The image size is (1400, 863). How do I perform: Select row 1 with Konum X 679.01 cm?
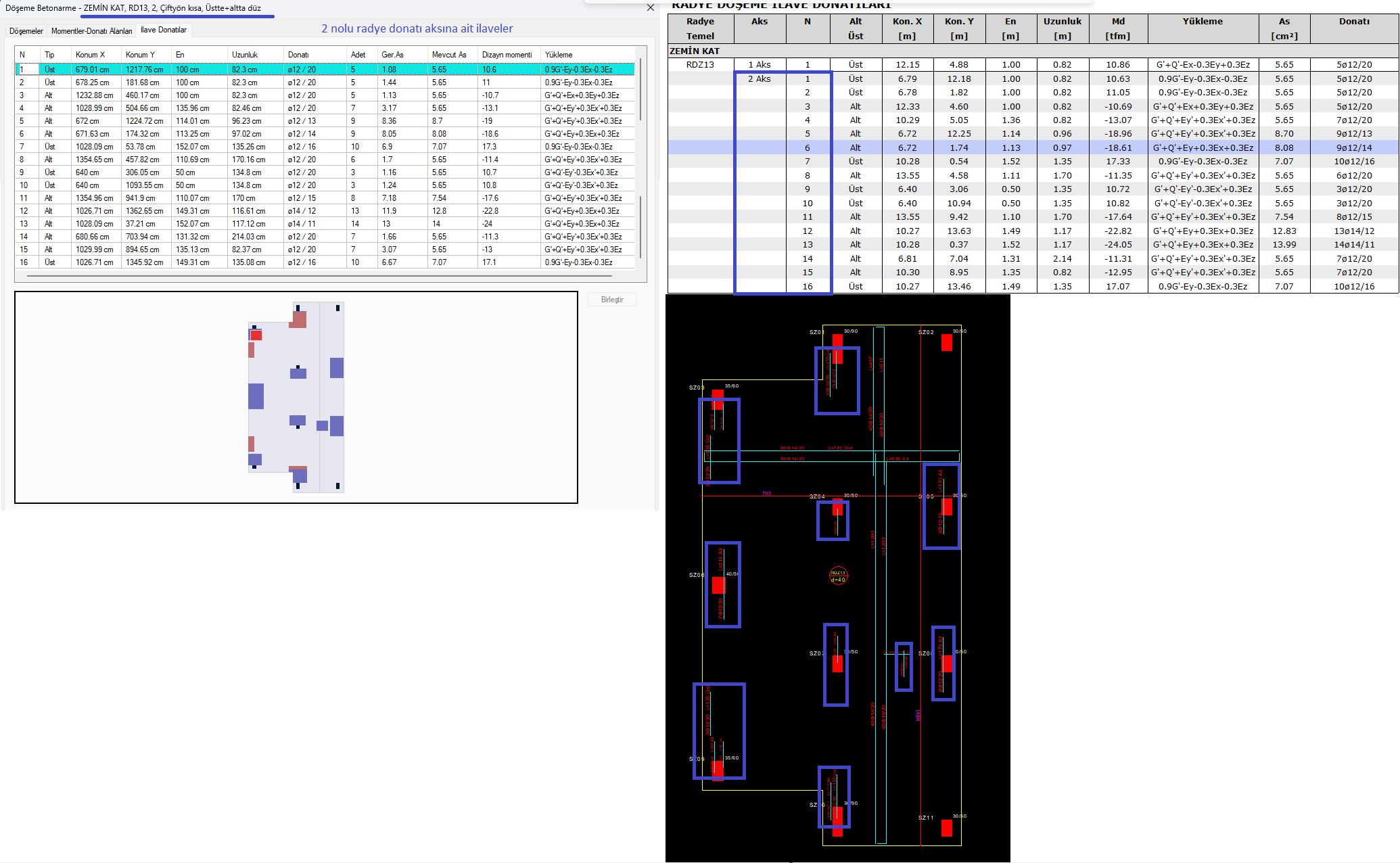coord(325,70)
